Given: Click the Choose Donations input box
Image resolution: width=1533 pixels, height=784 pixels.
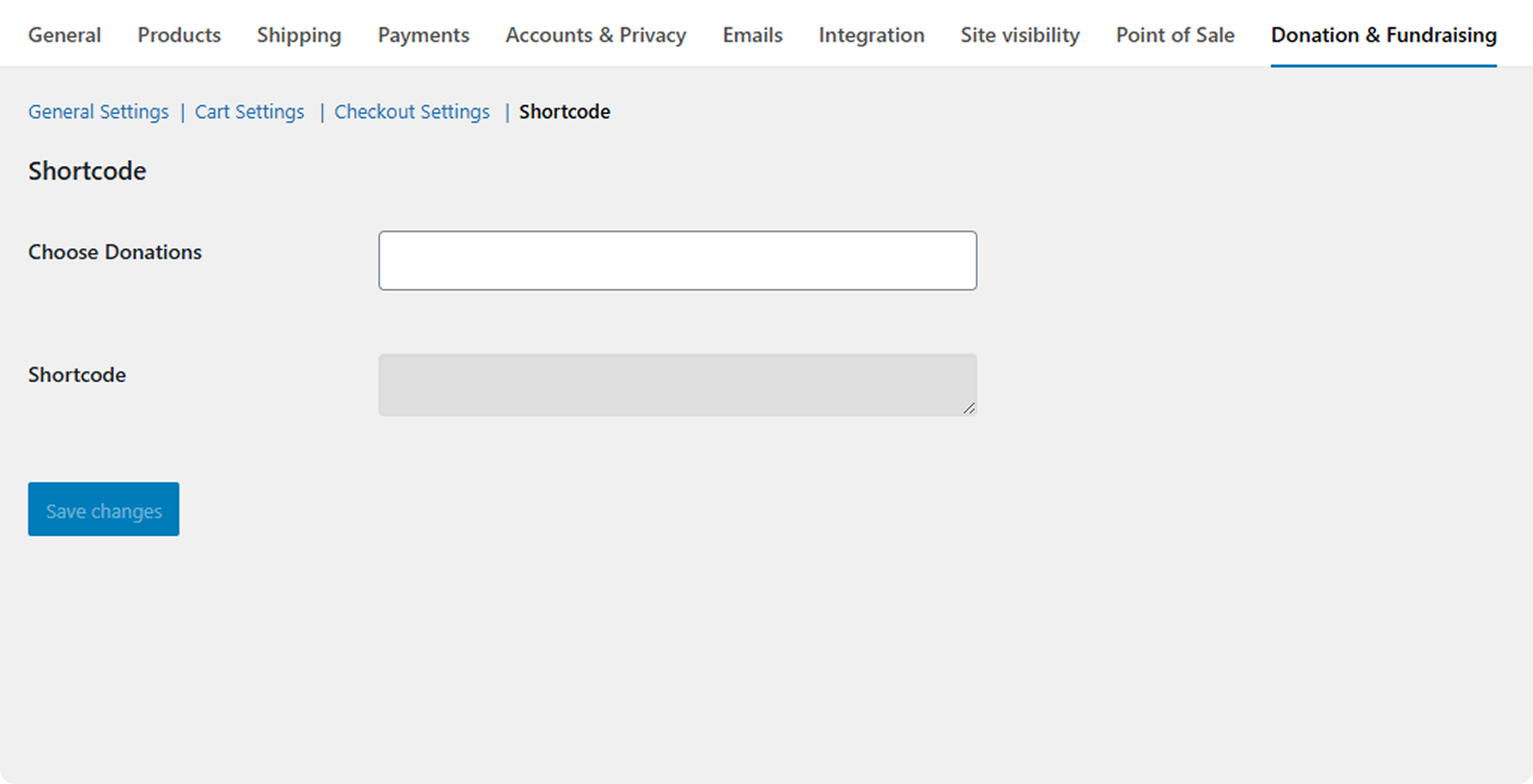Looking at the screenshot, I should coord(677,260).
